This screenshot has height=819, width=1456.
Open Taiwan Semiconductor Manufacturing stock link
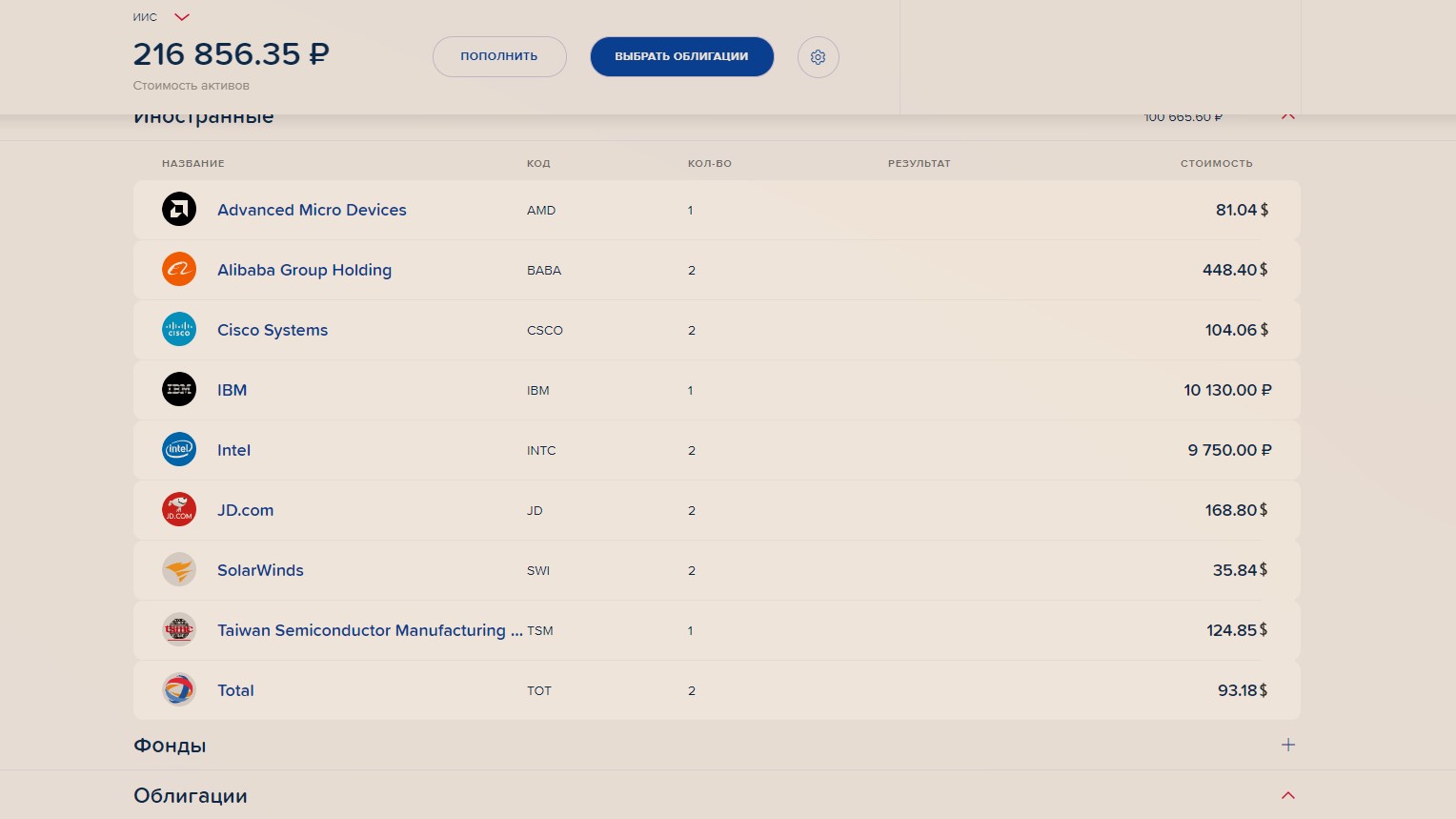(x=370, y=630)
